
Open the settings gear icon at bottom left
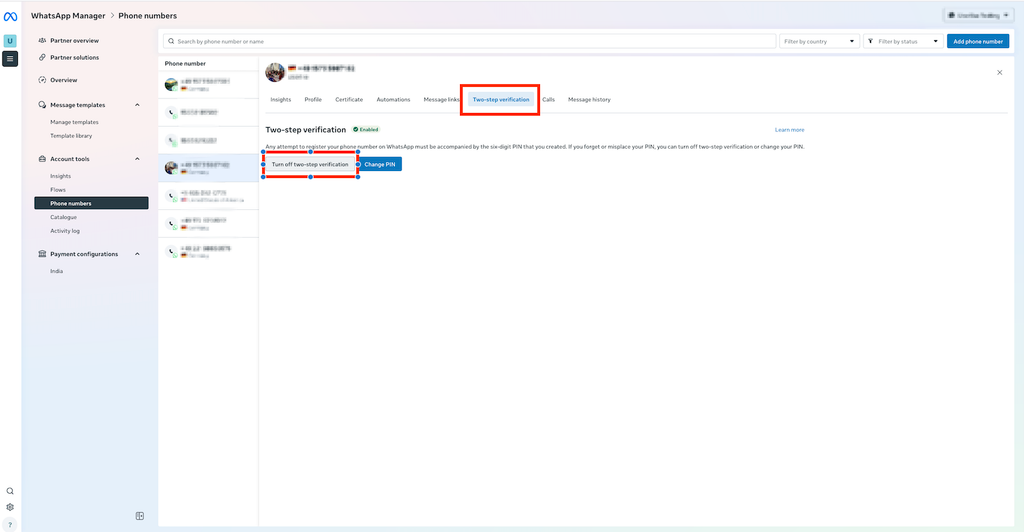(x=10, y=507)
